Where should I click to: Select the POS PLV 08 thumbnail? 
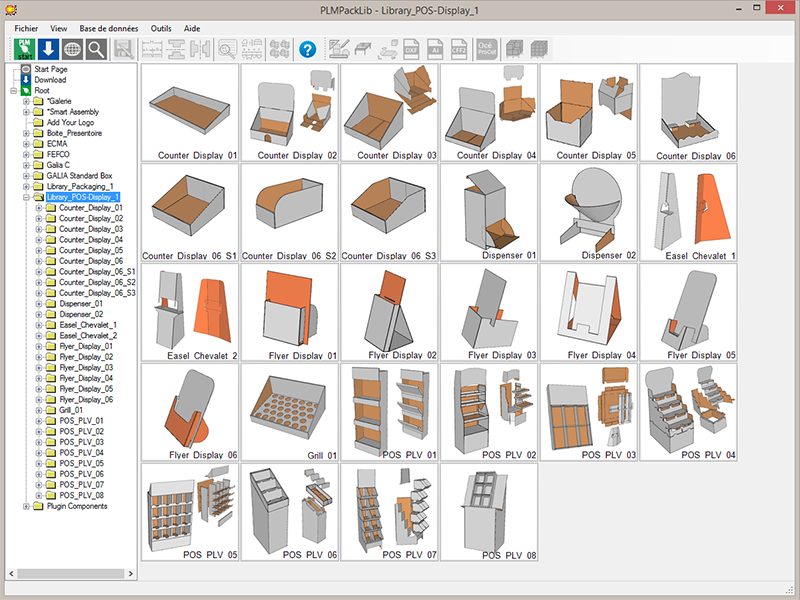point(489,511)
